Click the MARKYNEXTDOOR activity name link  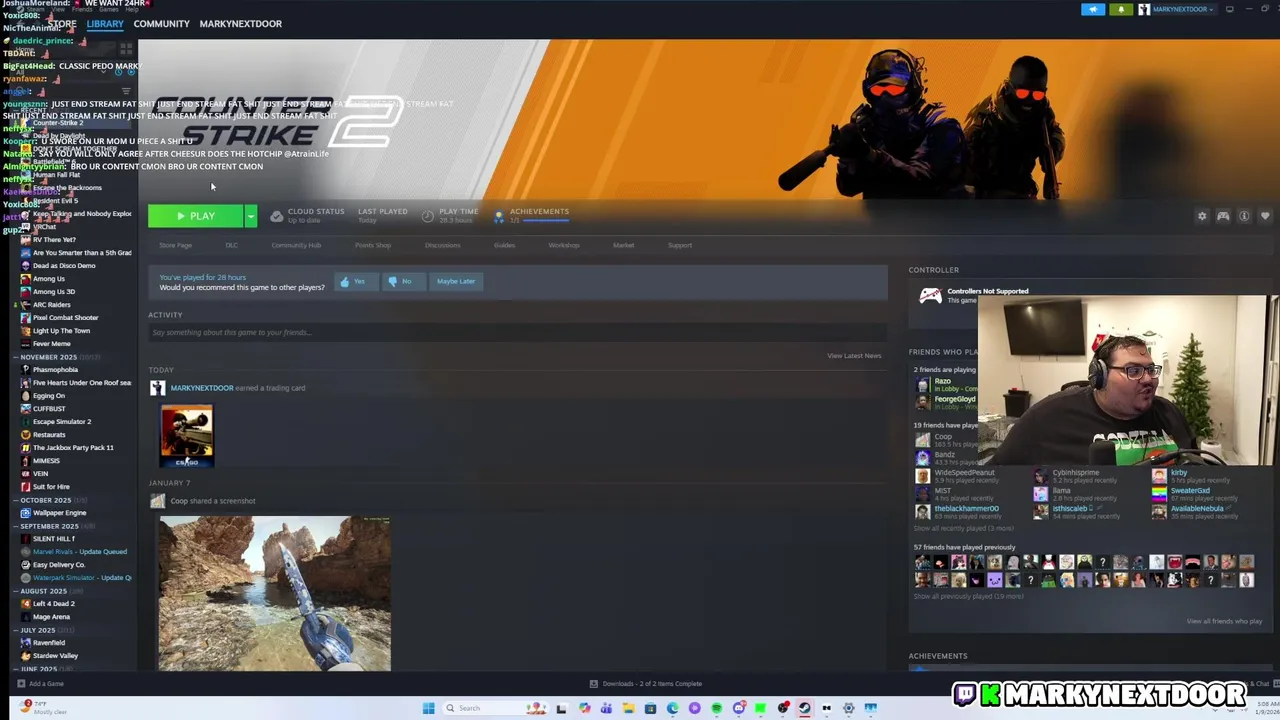202,388
